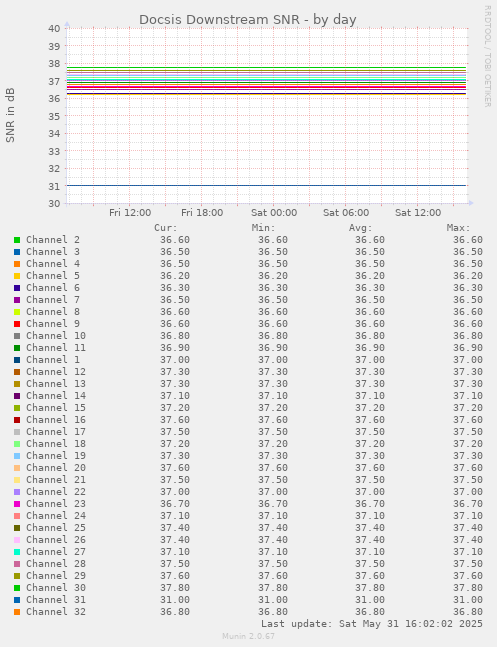Click the 'Channel 1' legend label
This screenshot has height=647, width=497.
(53, 360)
